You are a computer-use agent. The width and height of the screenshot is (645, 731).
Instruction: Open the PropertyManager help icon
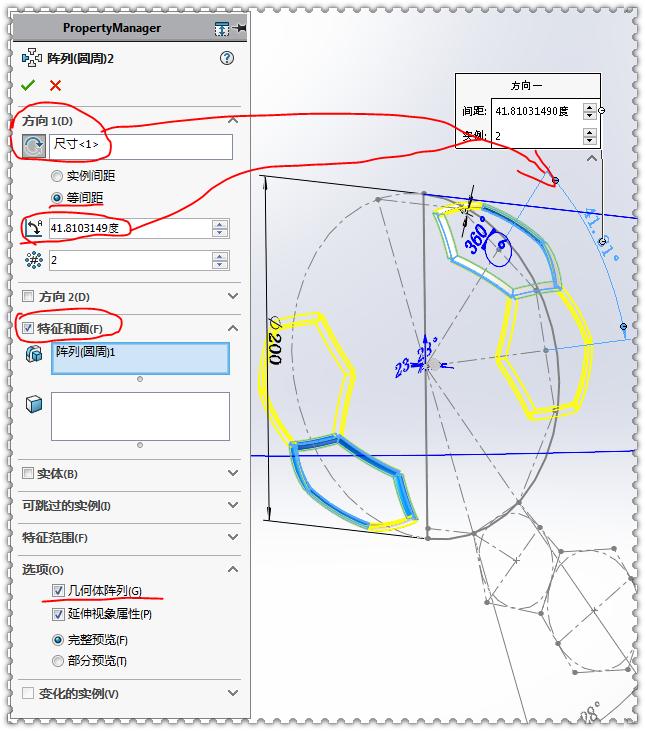point(226,58)
